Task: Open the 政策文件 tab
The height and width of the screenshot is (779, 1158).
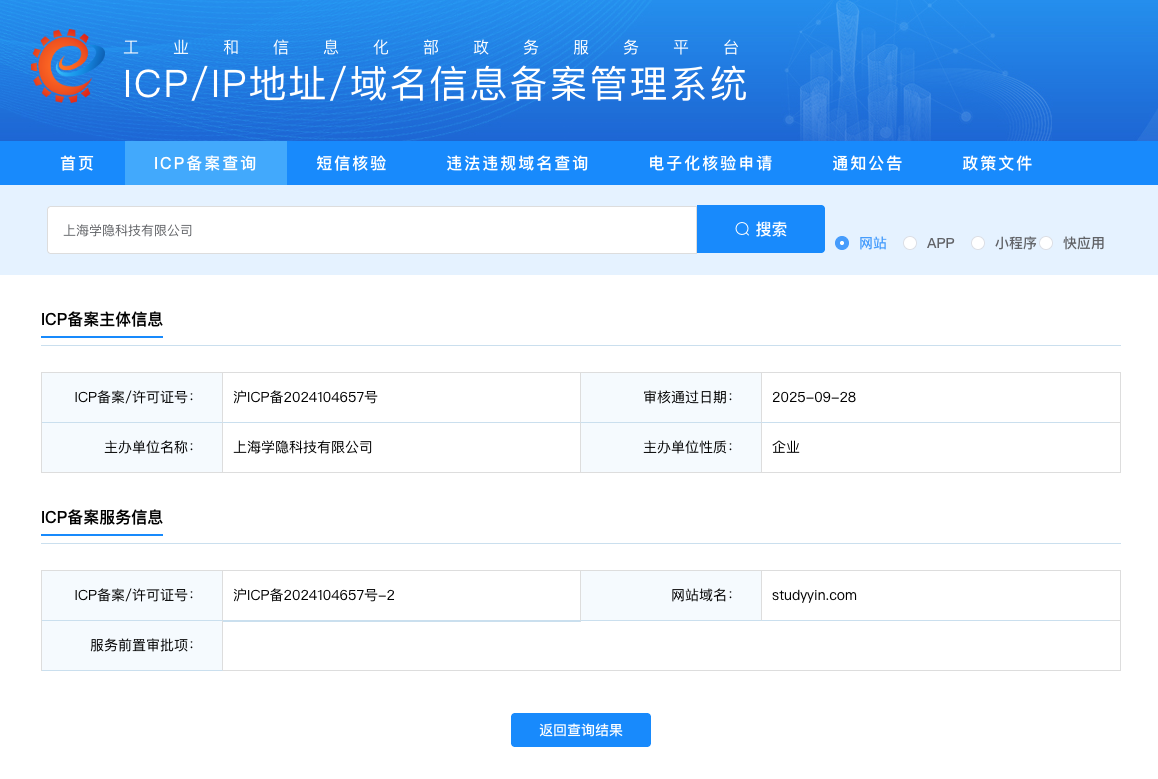Action: click(x=998, y=163)
